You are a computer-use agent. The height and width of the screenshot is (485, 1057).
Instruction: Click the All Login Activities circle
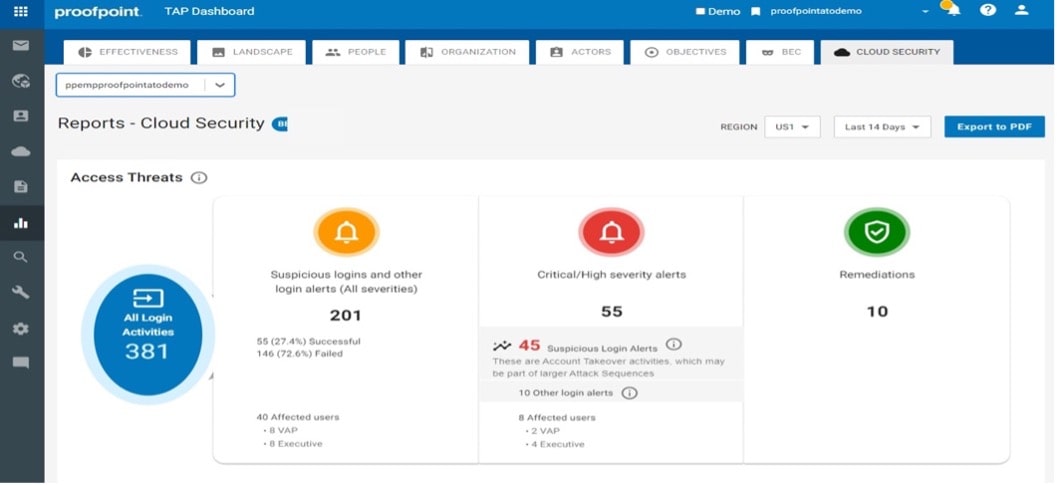tap(148, 334)
